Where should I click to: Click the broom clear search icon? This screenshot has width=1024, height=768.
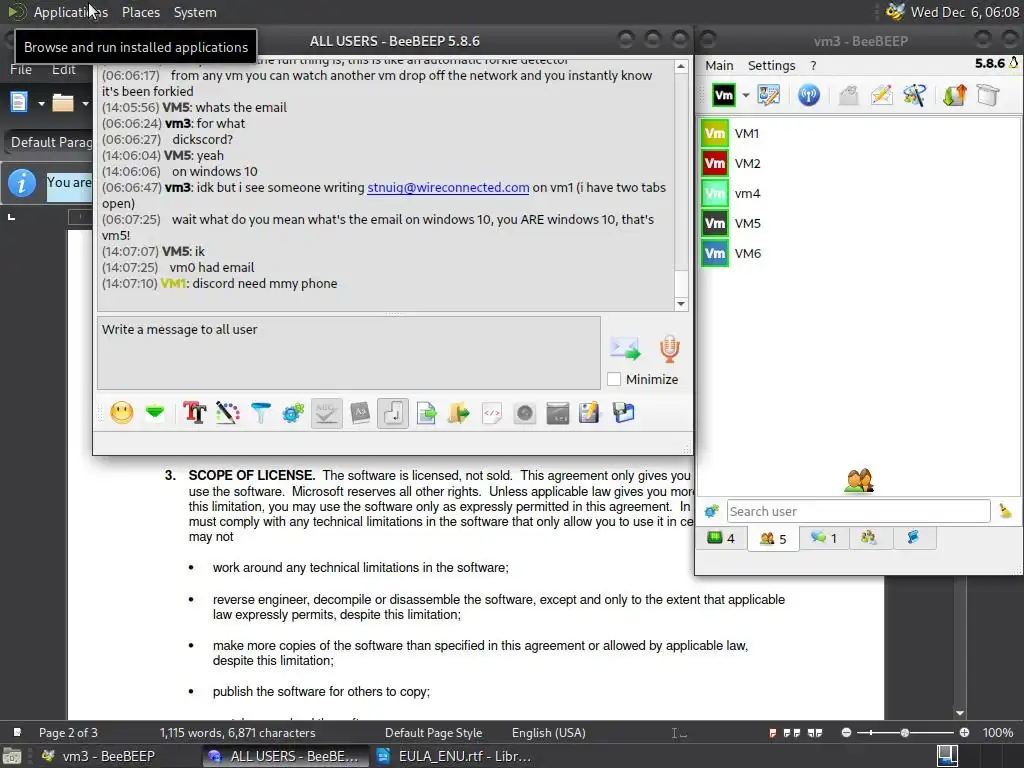tap(1005, 511)
